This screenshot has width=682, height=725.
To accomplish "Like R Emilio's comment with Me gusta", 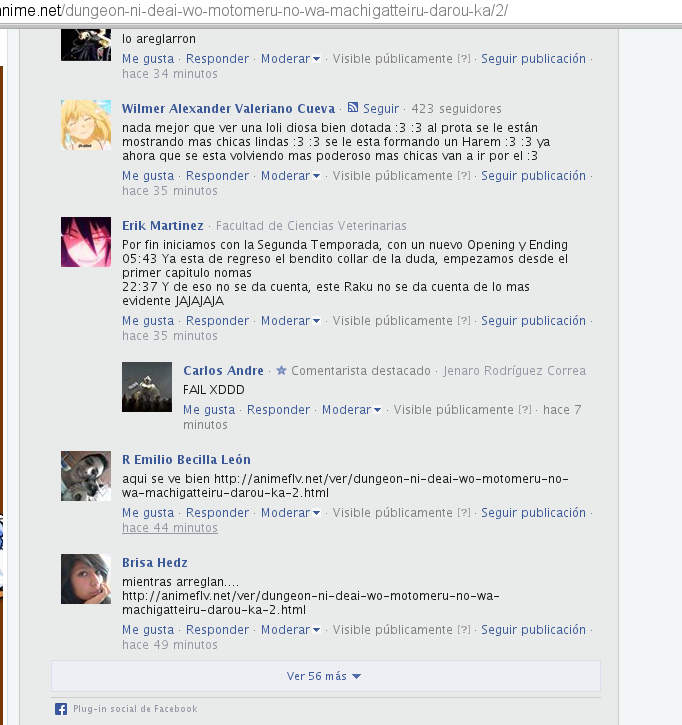I will 148,513.
